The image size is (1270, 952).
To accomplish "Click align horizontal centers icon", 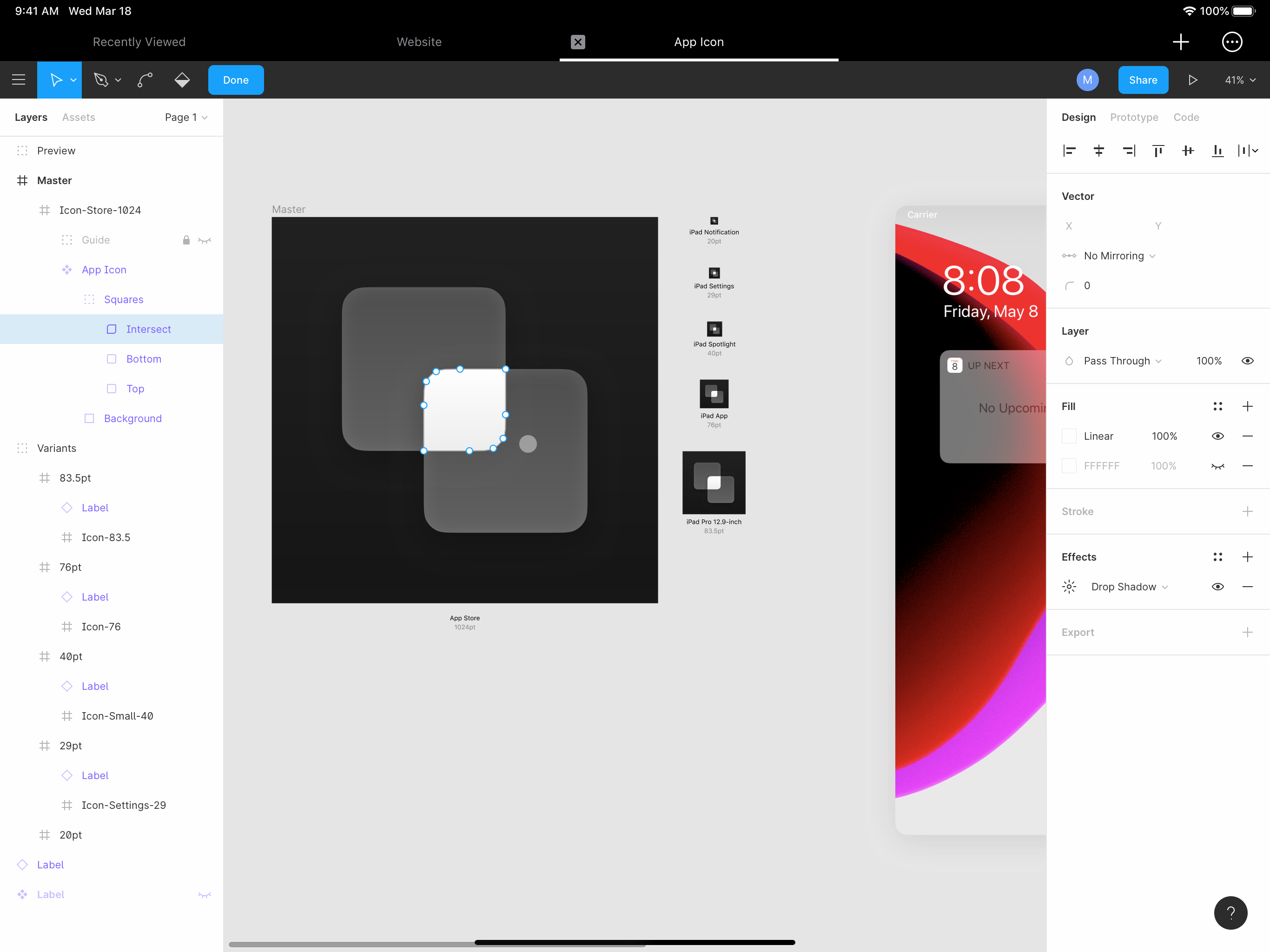I will (1098, 151).
